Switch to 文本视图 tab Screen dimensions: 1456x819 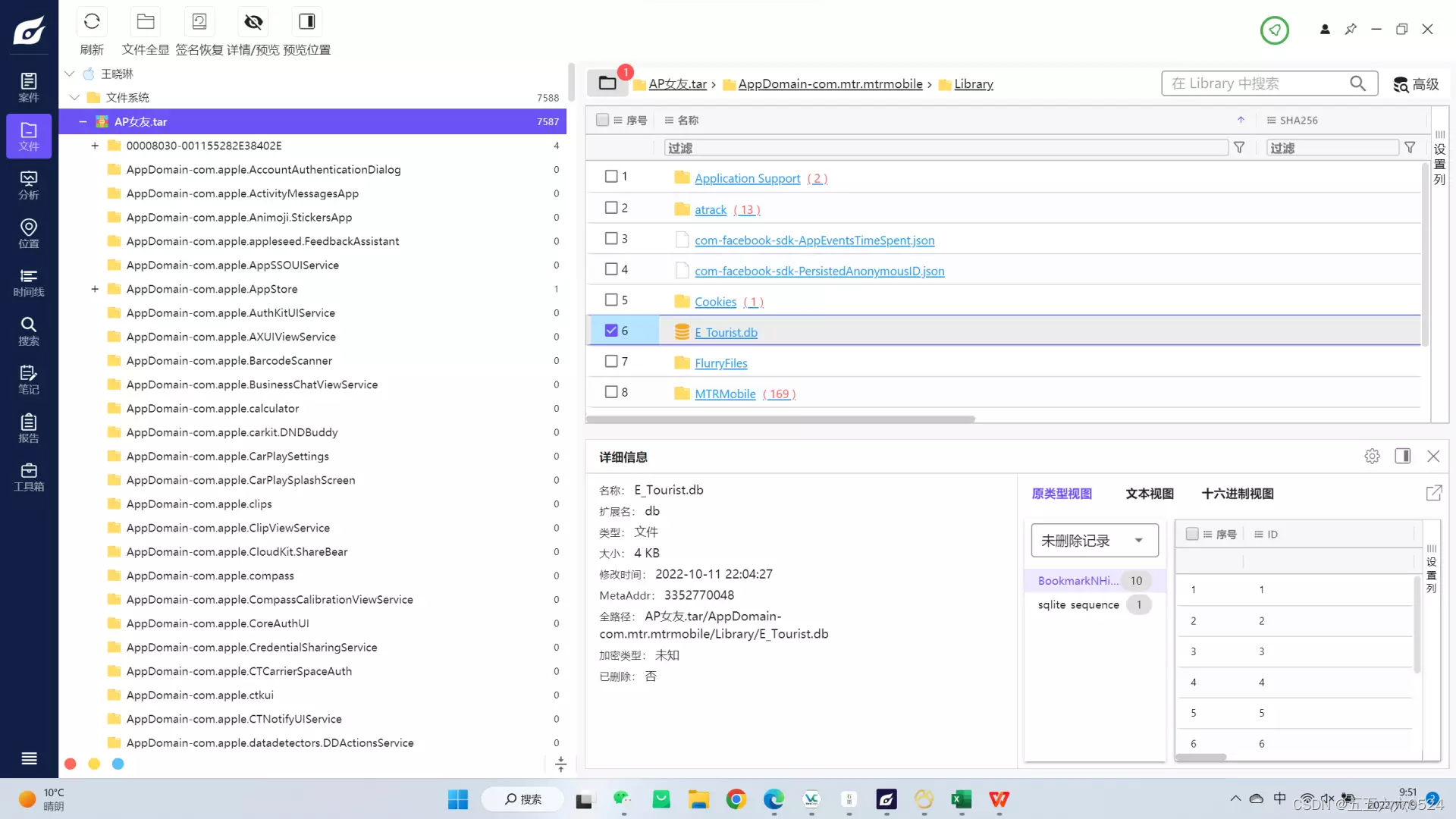coord(1149,494)
